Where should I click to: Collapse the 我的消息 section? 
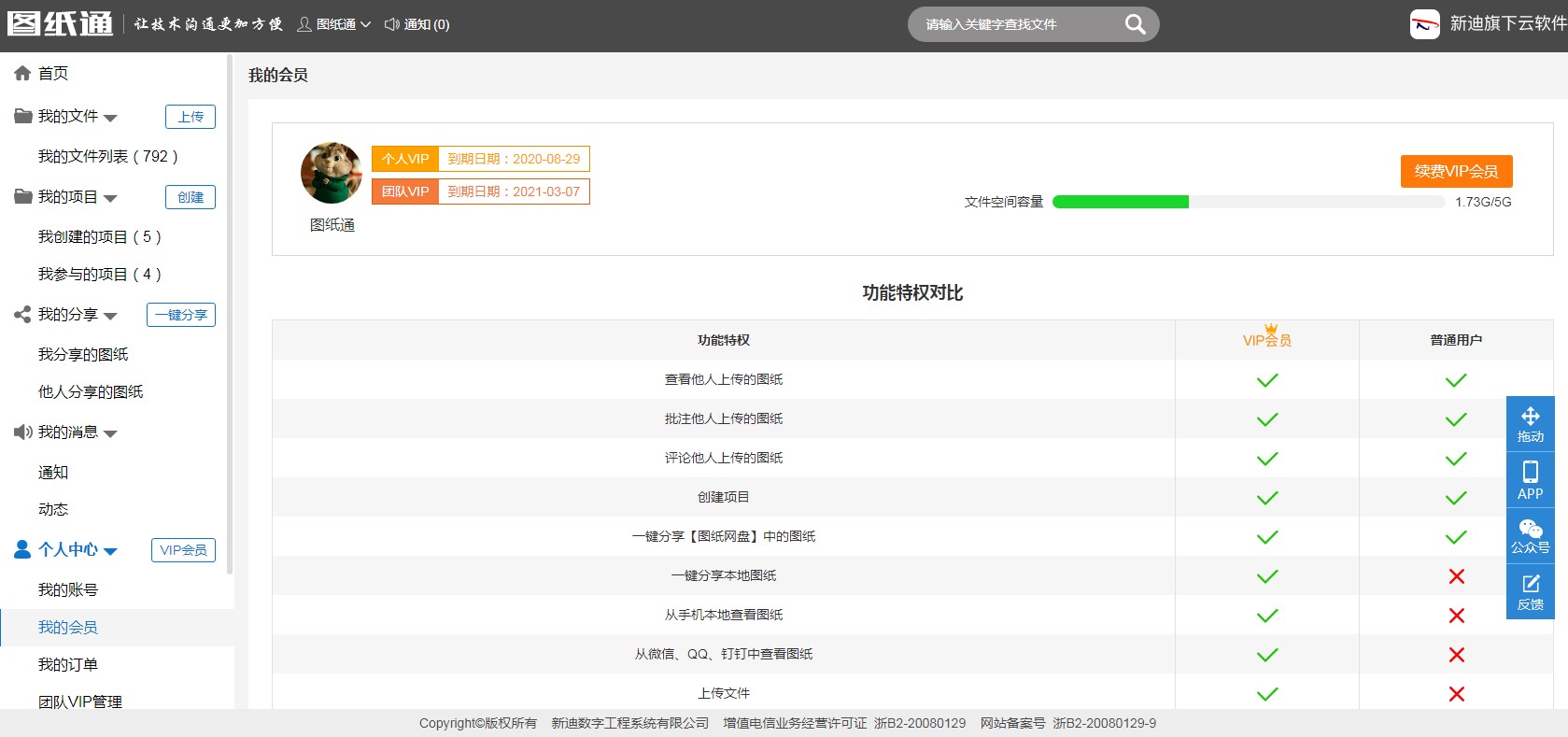click(110, 433)
